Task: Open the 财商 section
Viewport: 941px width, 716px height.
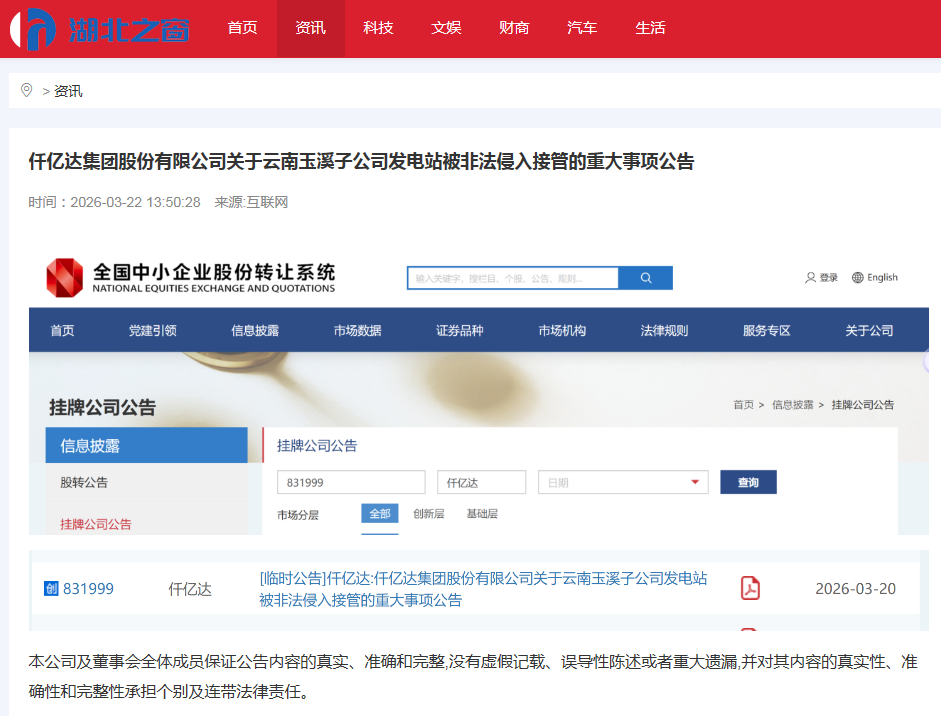Action: tap(514, 28)
